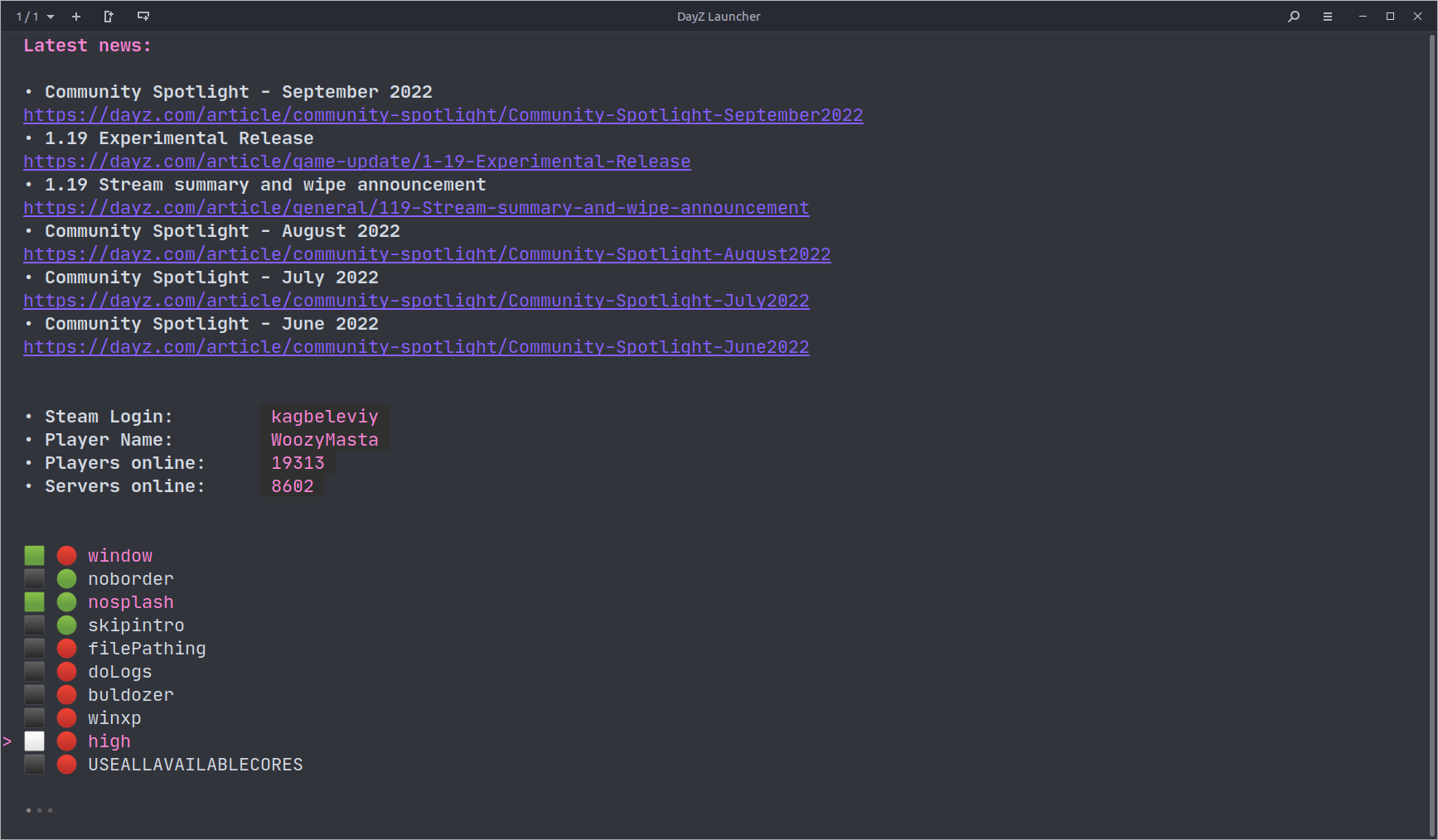Screen dimensions: 1438x840
Task: Open Community Spotlight September 2022 link
Action: (x=443, y=115)
